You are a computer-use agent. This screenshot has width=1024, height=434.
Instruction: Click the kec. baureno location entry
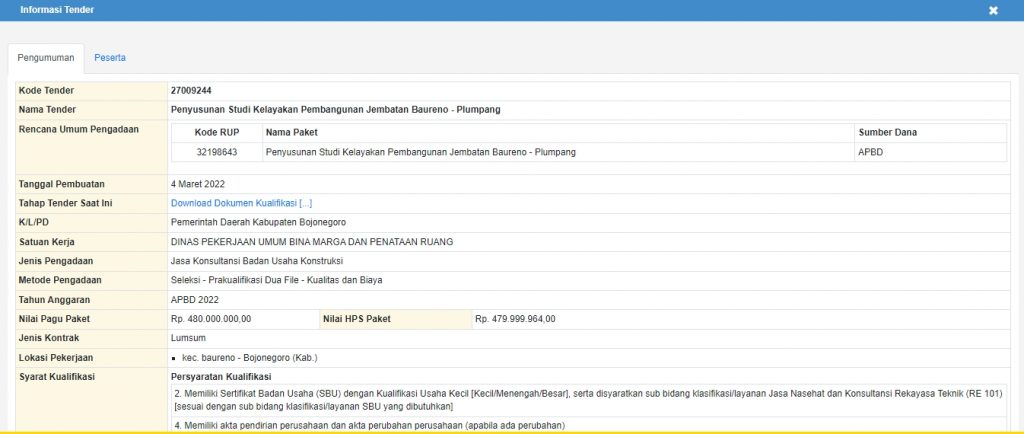coord(250,357)
